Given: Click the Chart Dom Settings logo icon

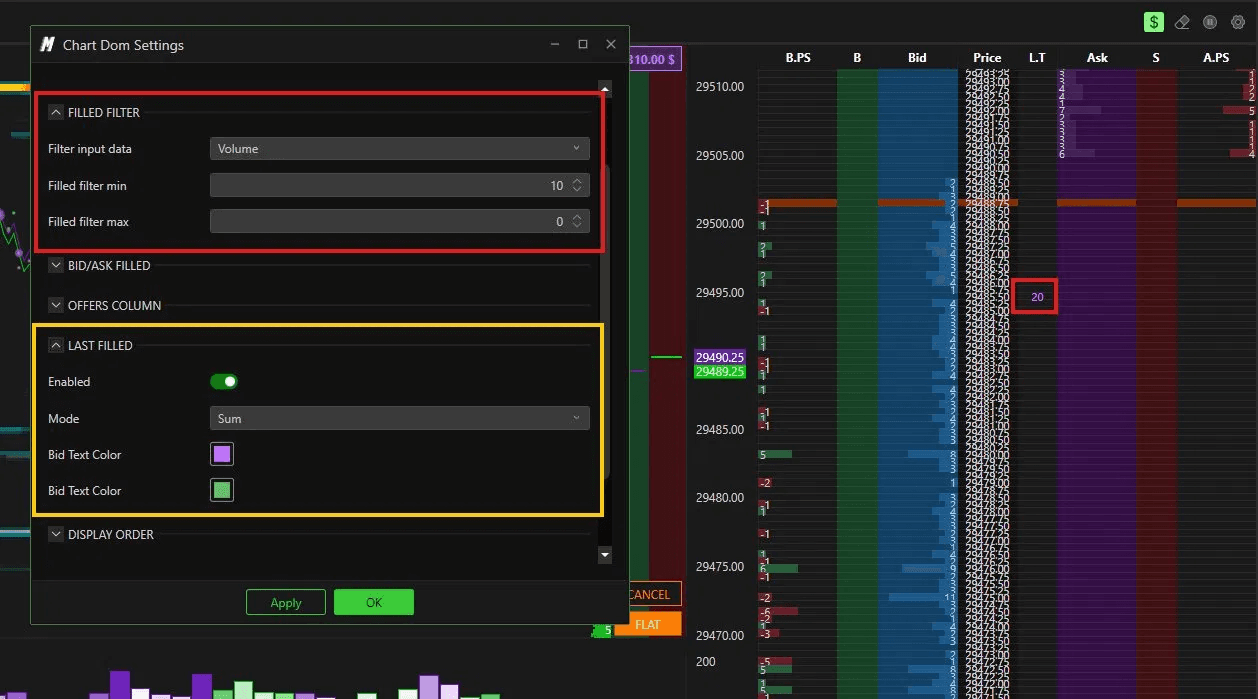Looking at the screenshot, I should coord(47,44).
